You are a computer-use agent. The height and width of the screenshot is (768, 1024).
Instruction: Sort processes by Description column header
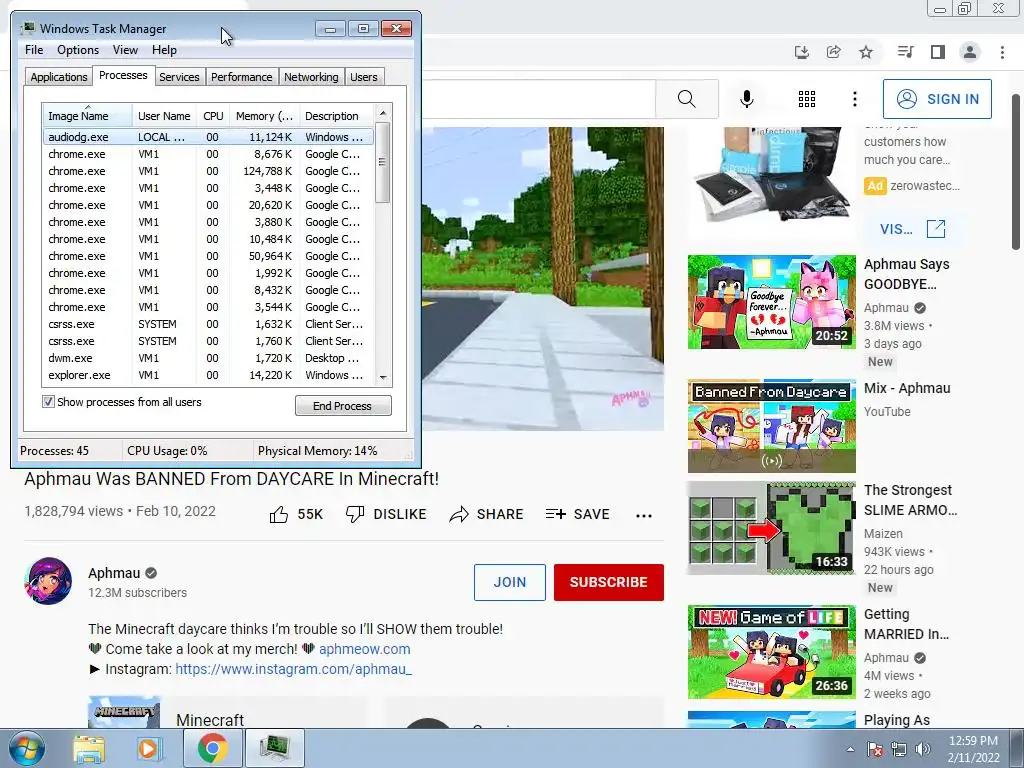coord(337,116)
